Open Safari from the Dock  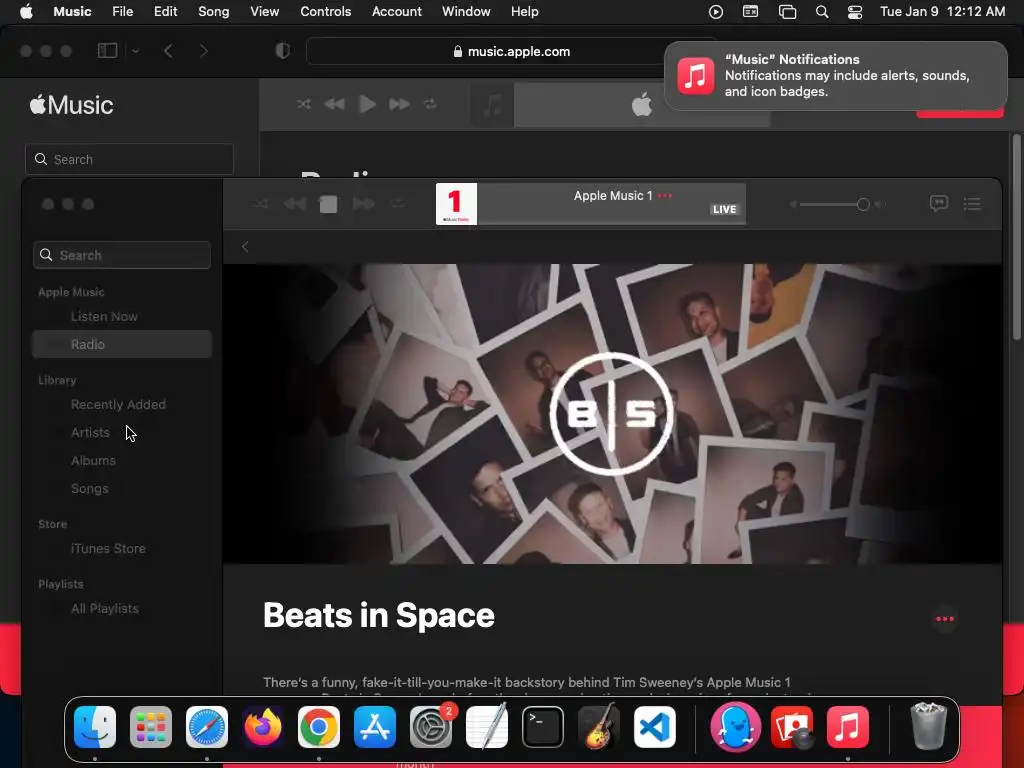point(207,727)
